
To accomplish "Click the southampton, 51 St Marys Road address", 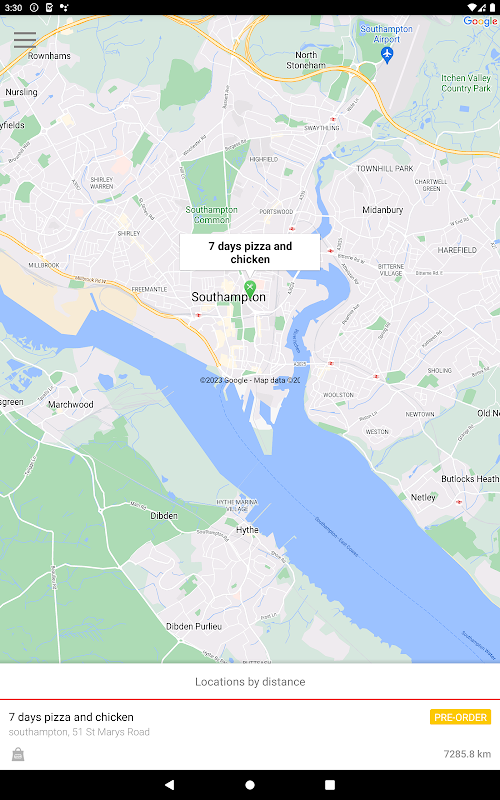I will (x=79, y=732).
